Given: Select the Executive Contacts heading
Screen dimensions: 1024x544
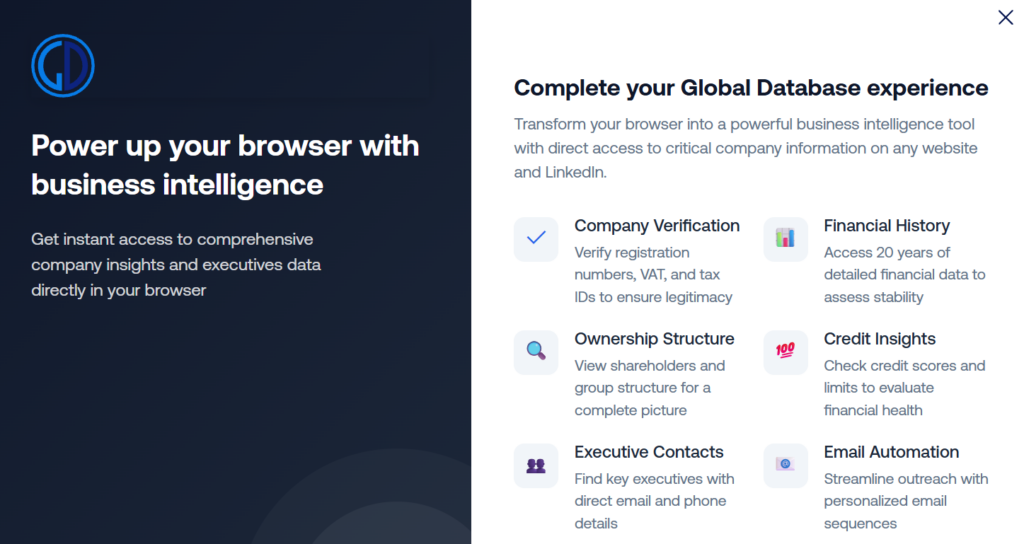Looking at the screenshot, I should [649, 452].
